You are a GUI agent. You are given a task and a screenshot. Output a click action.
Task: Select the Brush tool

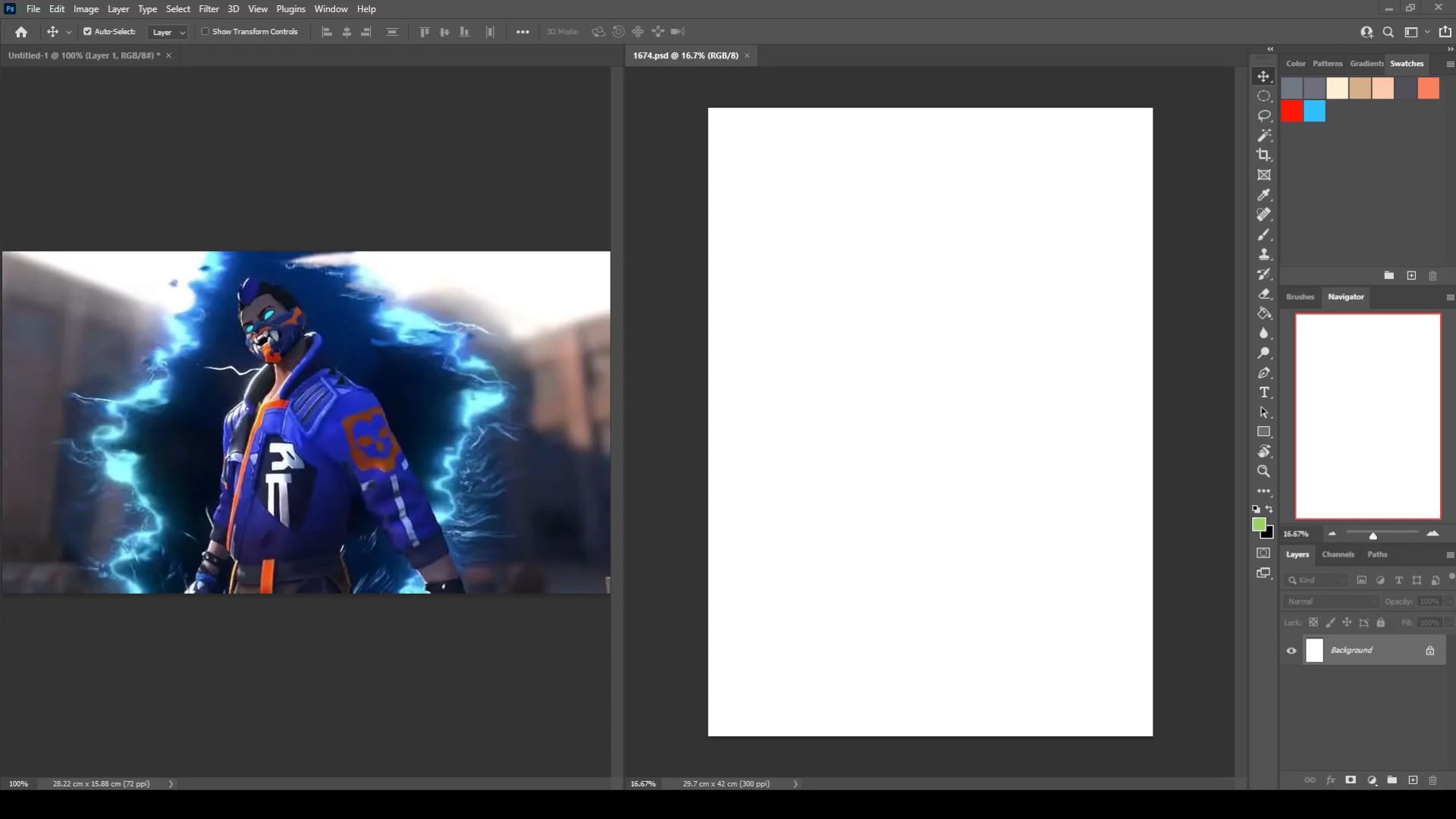(x=1263, y=234)
